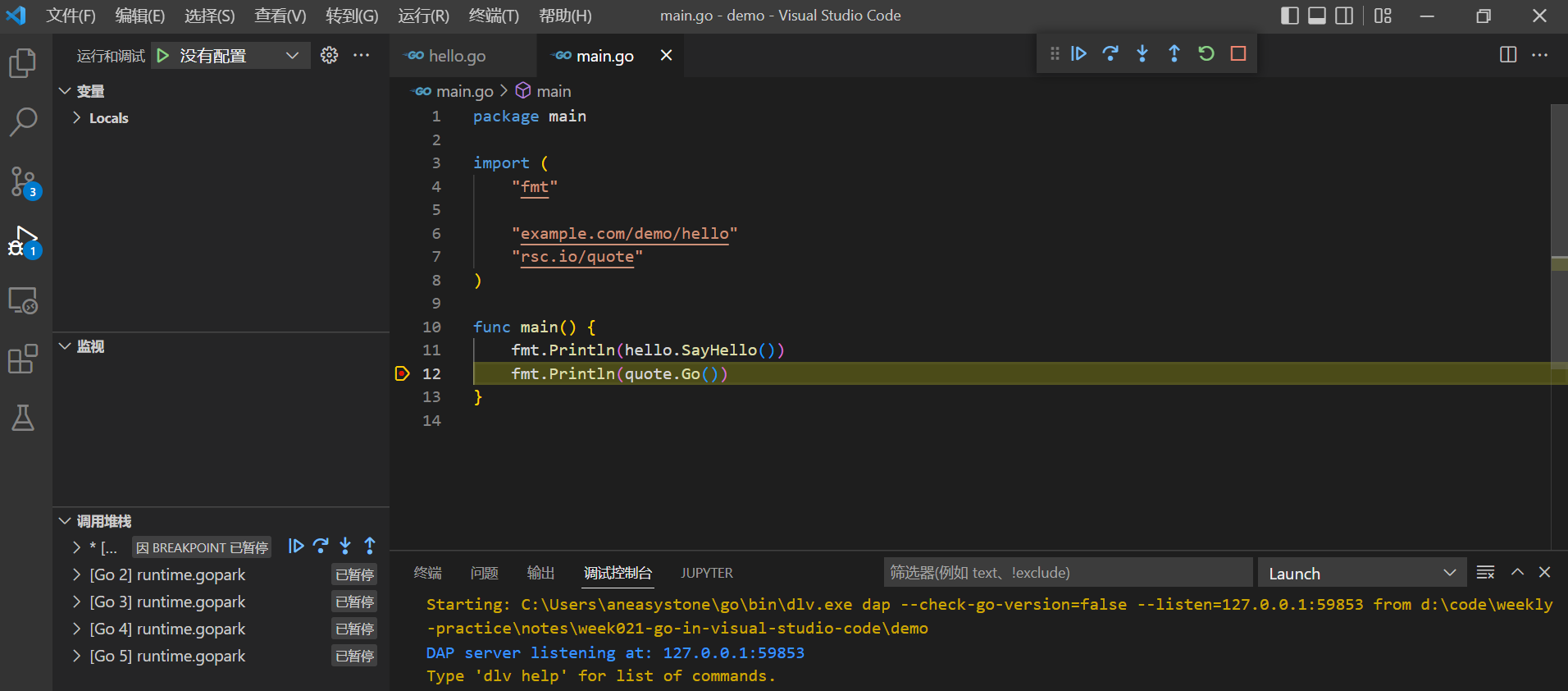
Task: Open launch.json with gear icon
Action: click(329, 55)
